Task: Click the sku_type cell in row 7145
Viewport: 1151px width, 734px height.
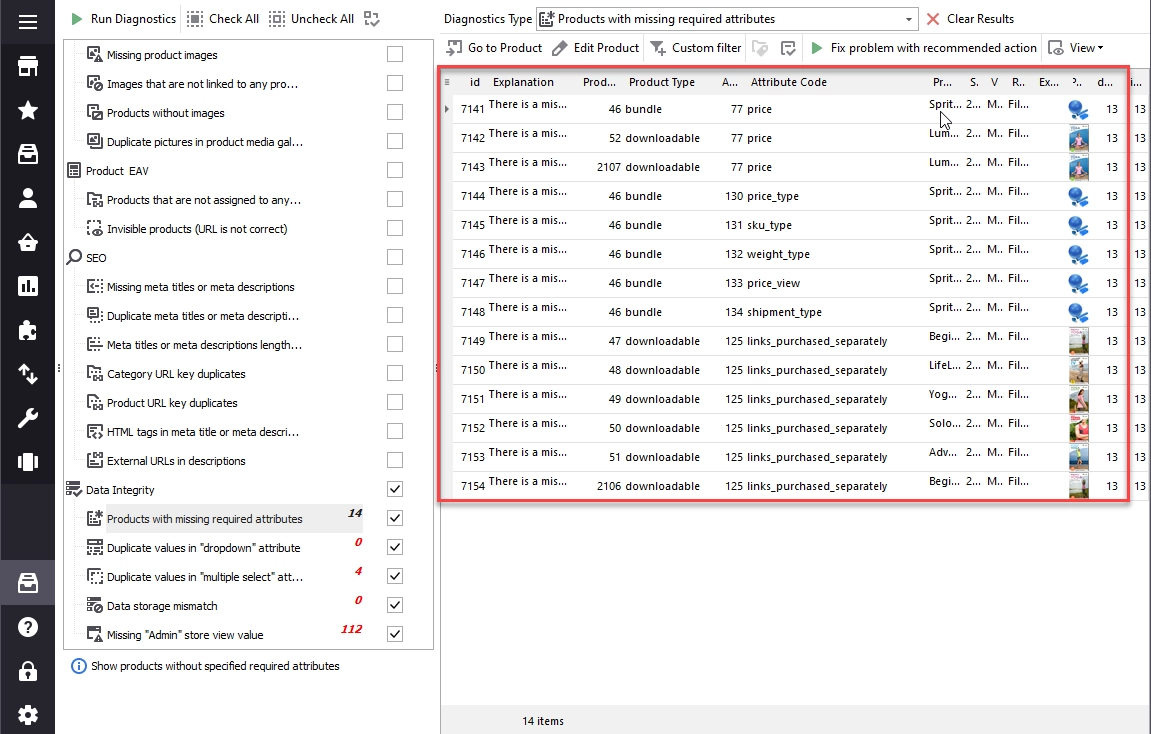Action: point(769,225)
